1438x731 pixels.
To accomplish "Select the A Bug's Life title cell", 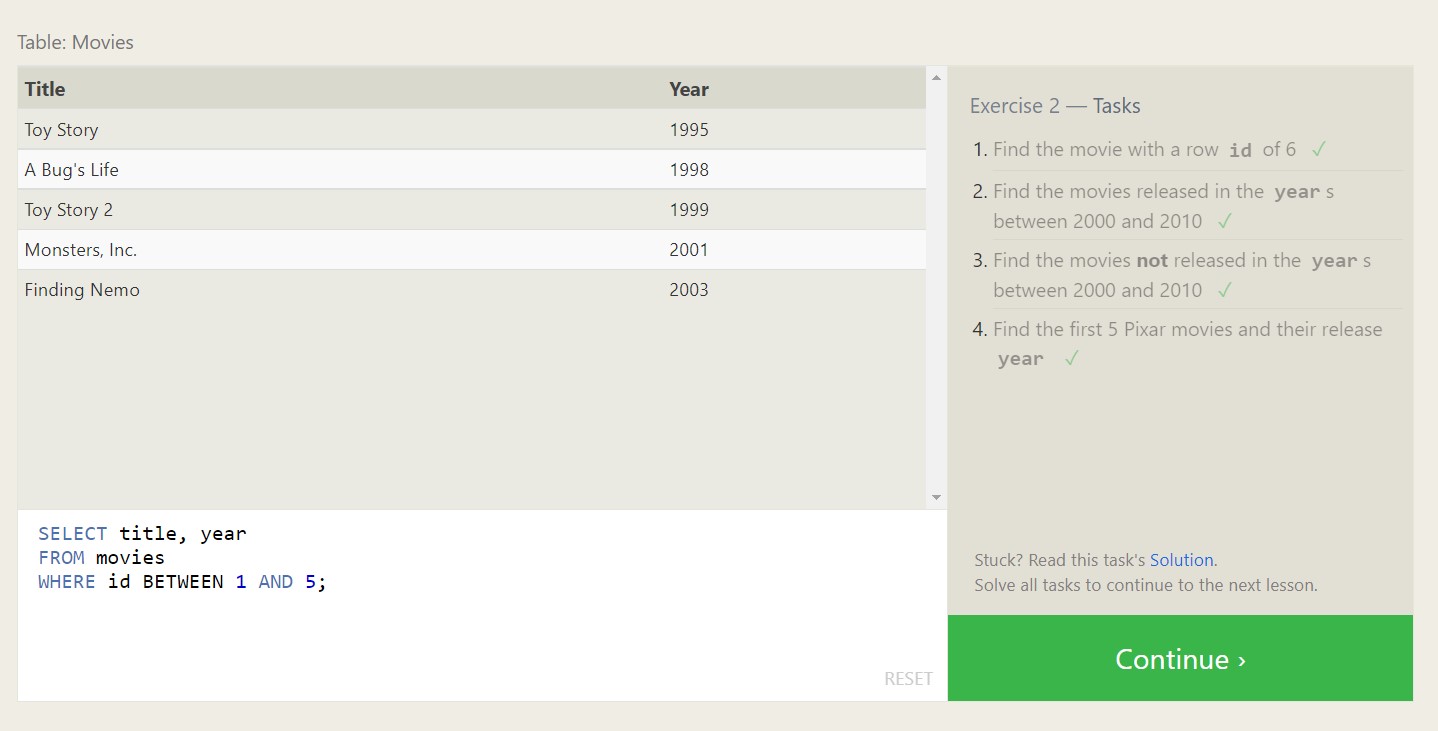I will 71,170.
